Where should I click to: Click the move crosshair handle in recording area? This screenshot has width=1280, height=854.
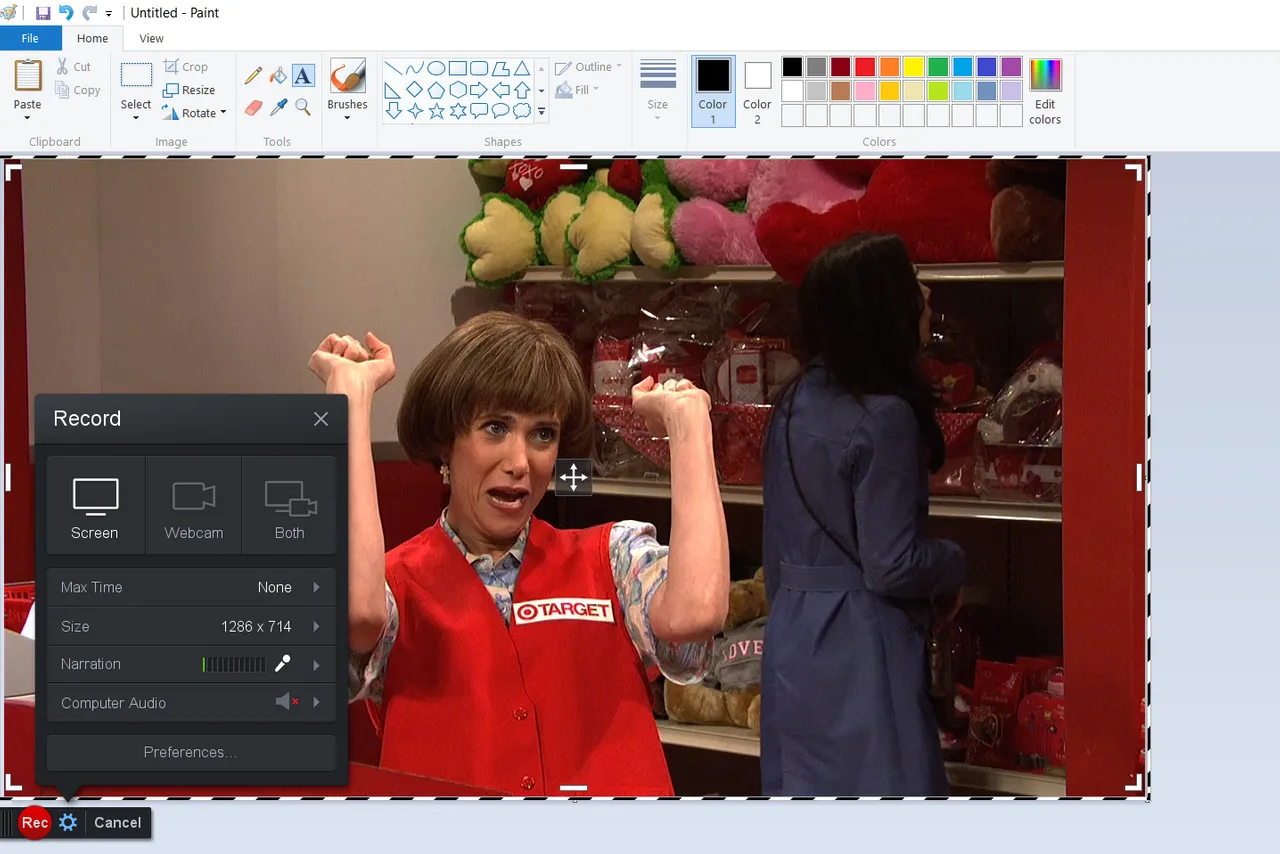(x=573, y=477)
